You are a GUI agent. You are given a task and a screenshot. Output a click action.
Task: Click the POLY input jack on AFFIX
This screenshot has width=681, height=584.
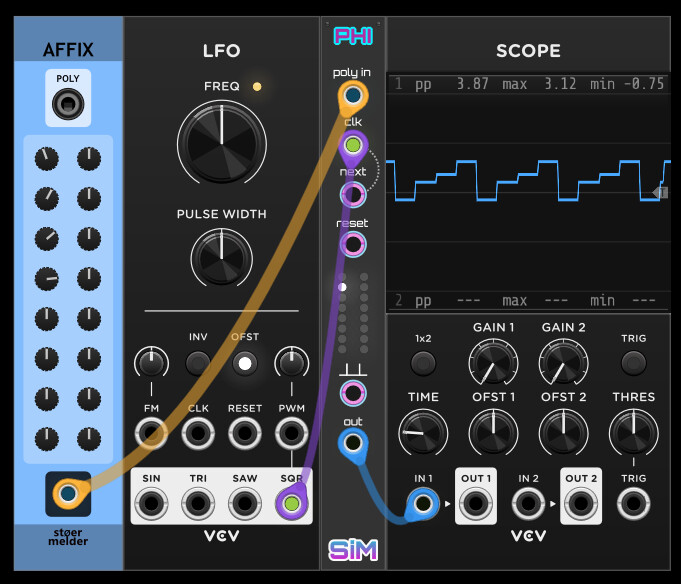tap(68, 104)
